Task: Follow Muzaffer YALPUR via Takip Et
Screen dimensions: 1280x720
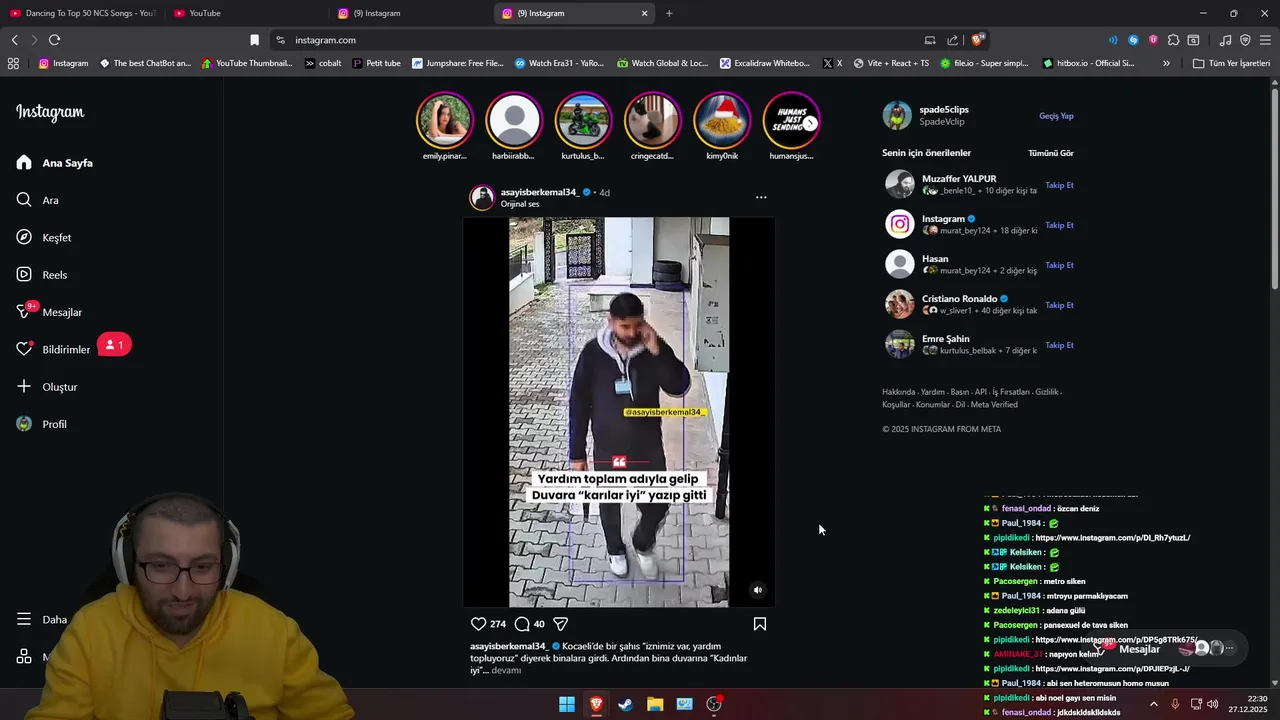Action: (x=1059, y=185)
